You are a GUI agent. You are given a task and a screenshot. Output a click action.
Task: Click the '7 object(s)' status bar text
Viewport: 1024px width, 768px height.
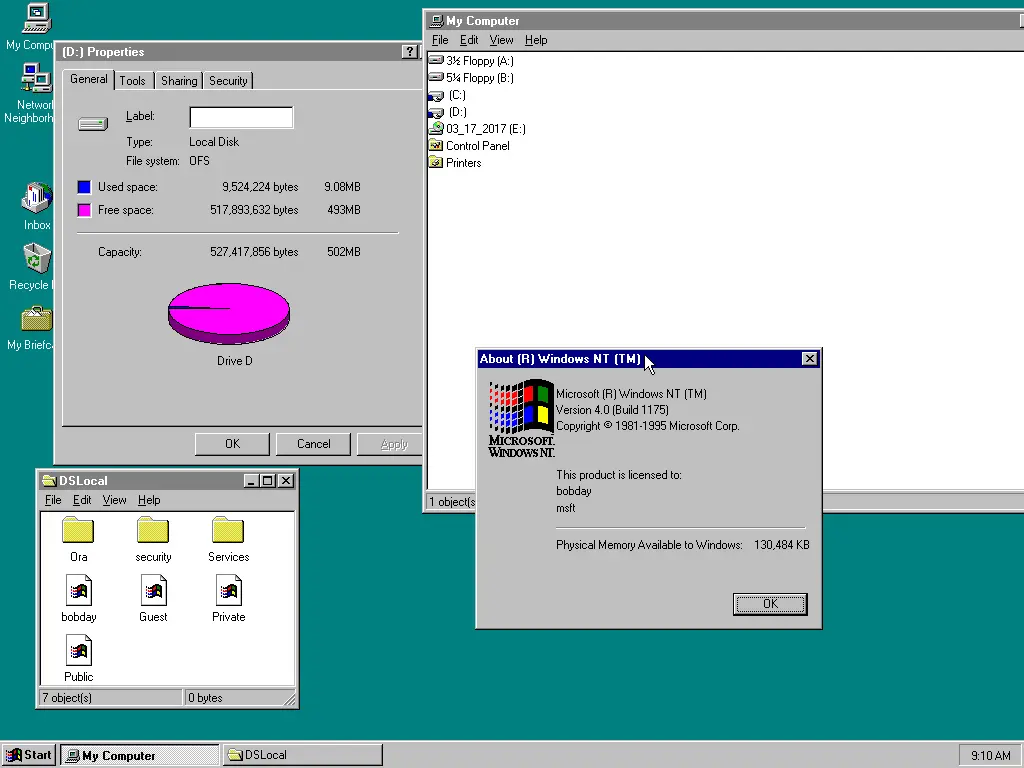click(x=67, y=697)
